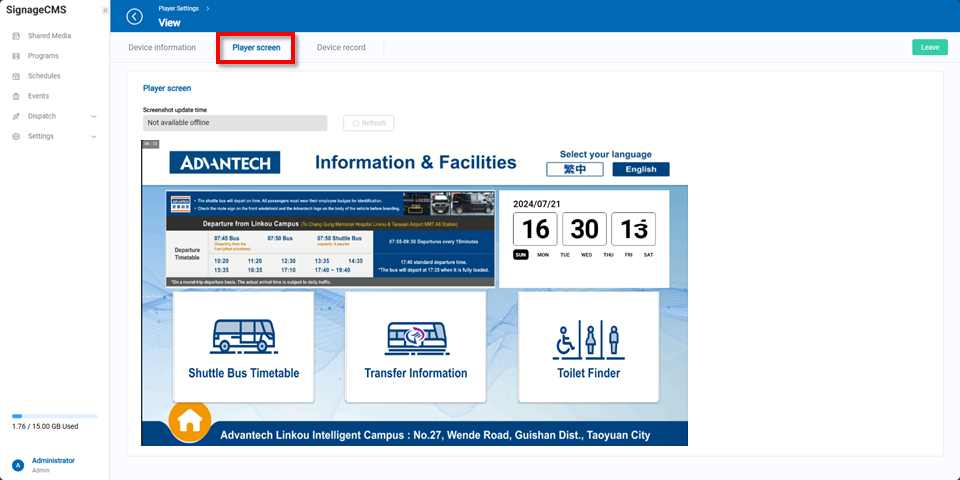This screenshot has width=960, height=480.
Task: Expand the Dispatch menu chevron
Action: (94, 116)
